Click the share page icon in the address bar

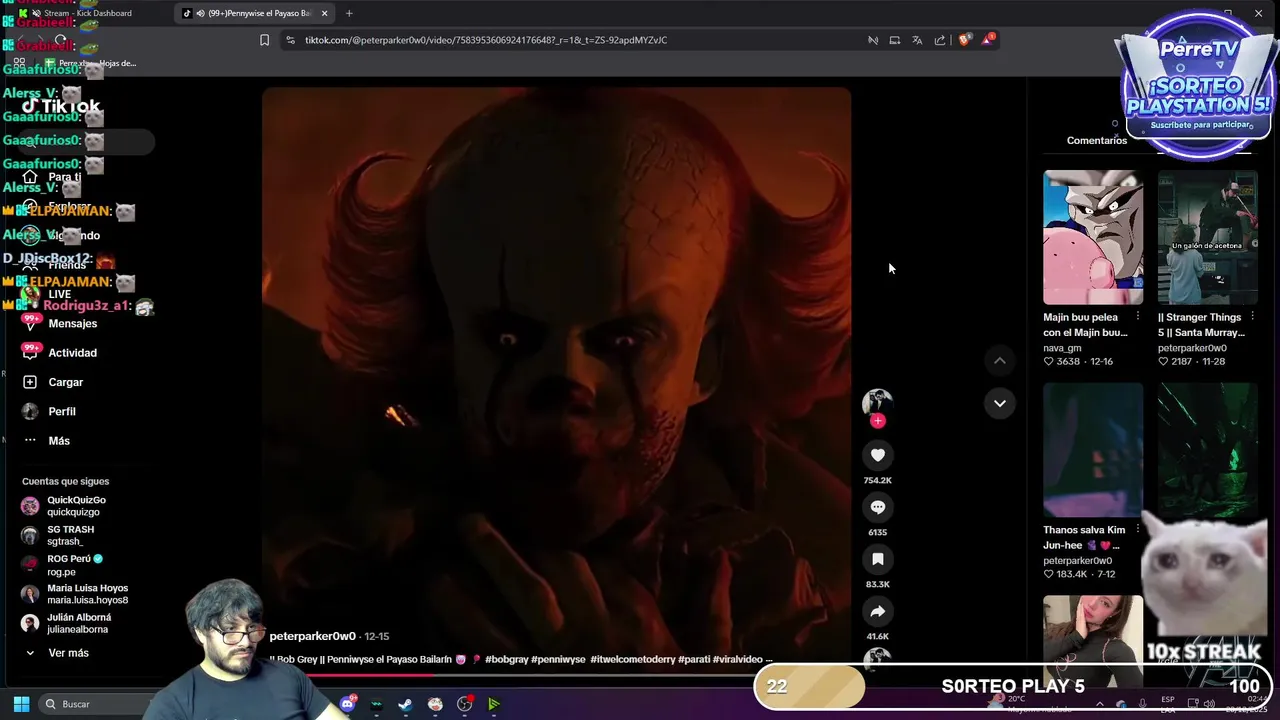[940, 40]
